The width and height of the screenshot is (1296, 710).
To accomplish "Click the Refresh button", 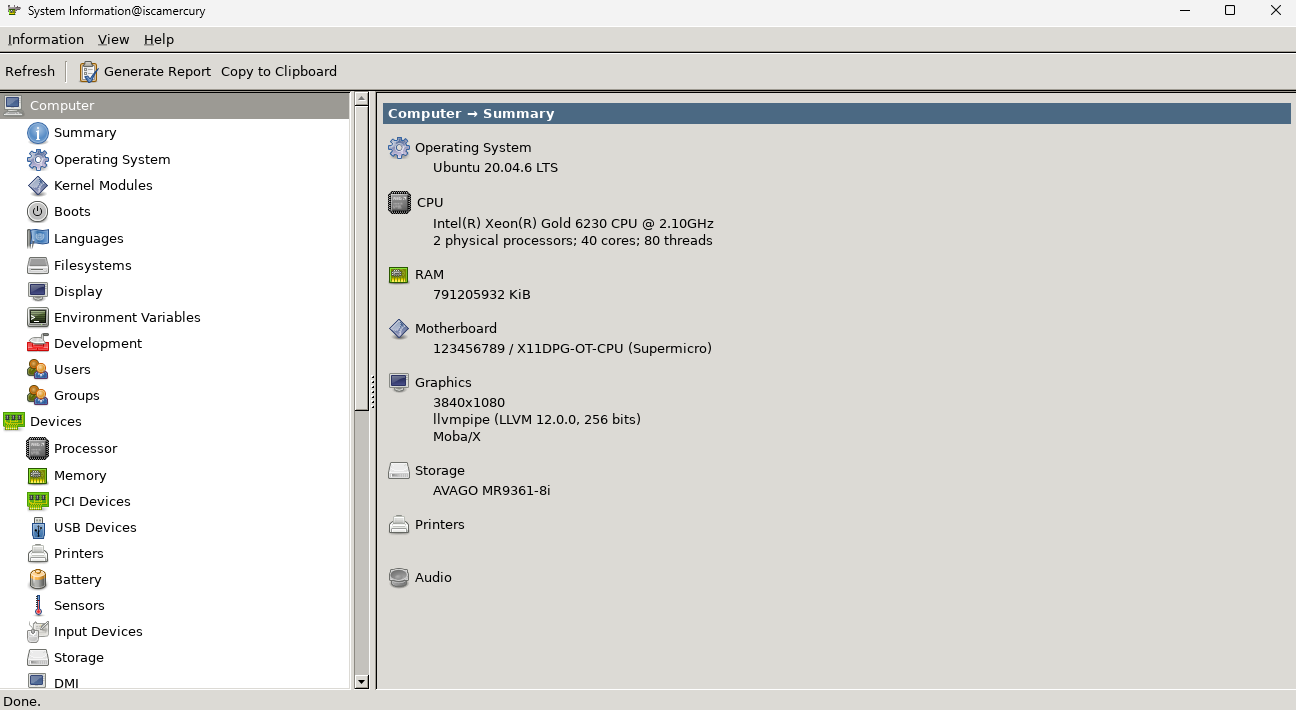I will pos(30,71).
